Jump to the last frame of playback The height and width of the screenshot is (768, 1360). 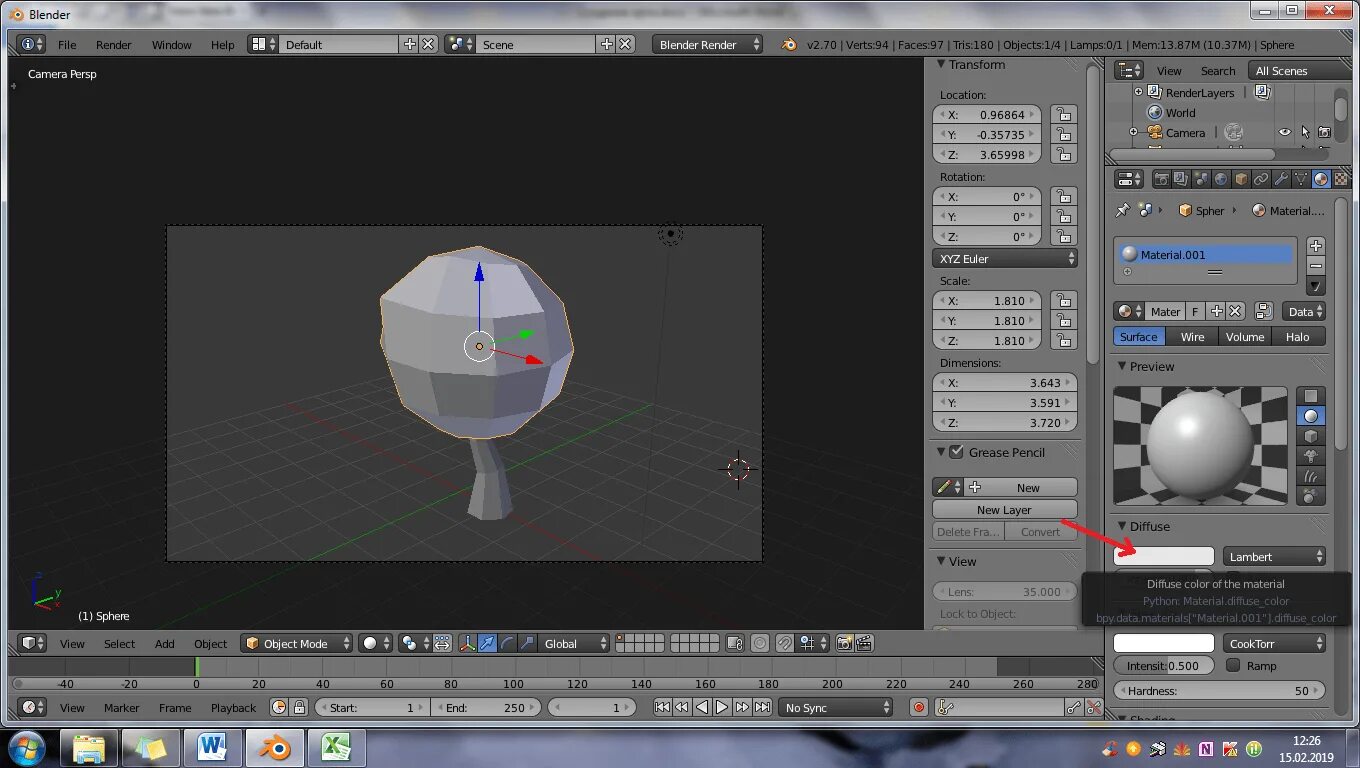(x=762, y=708)
